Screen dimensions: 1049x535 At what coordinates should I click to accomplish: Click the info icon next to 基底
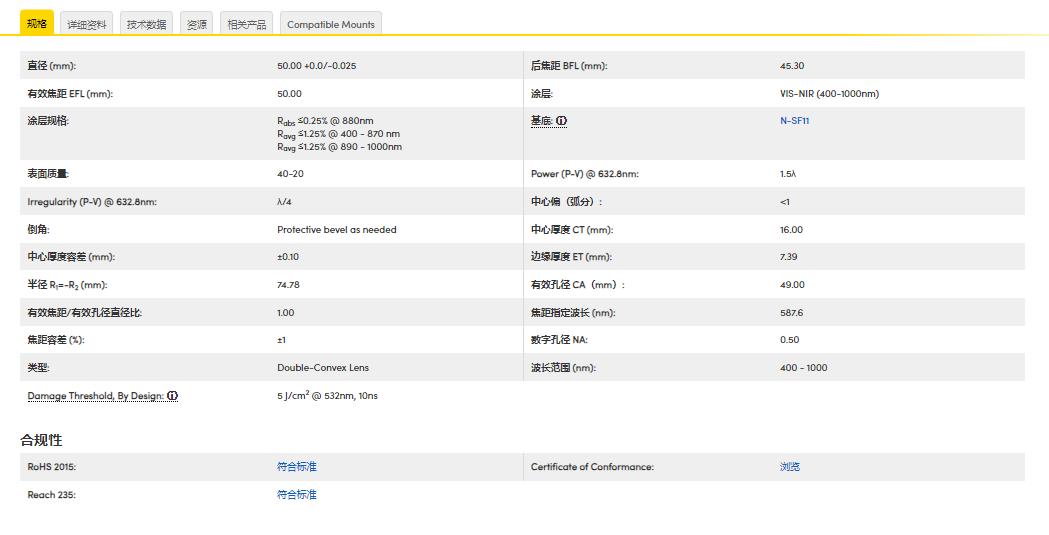561,121
